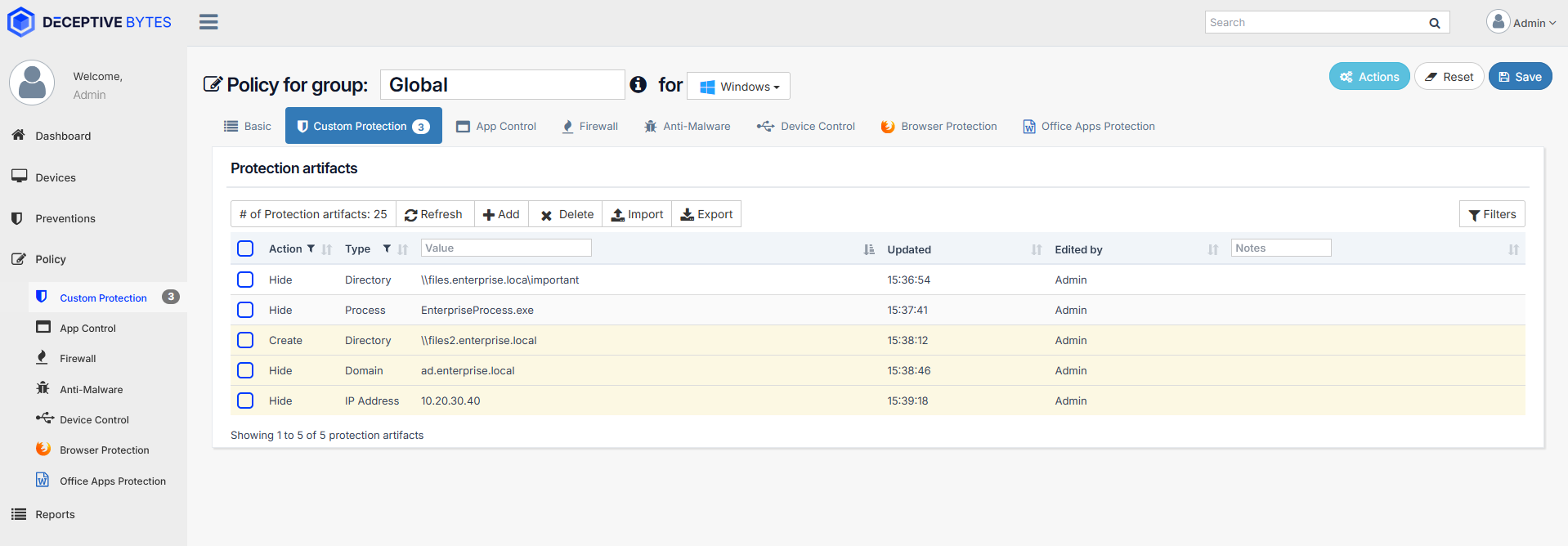The width and height of the screenshot is (1568, 546).
Task: Sort by Action column arrows
Action: 327,249
